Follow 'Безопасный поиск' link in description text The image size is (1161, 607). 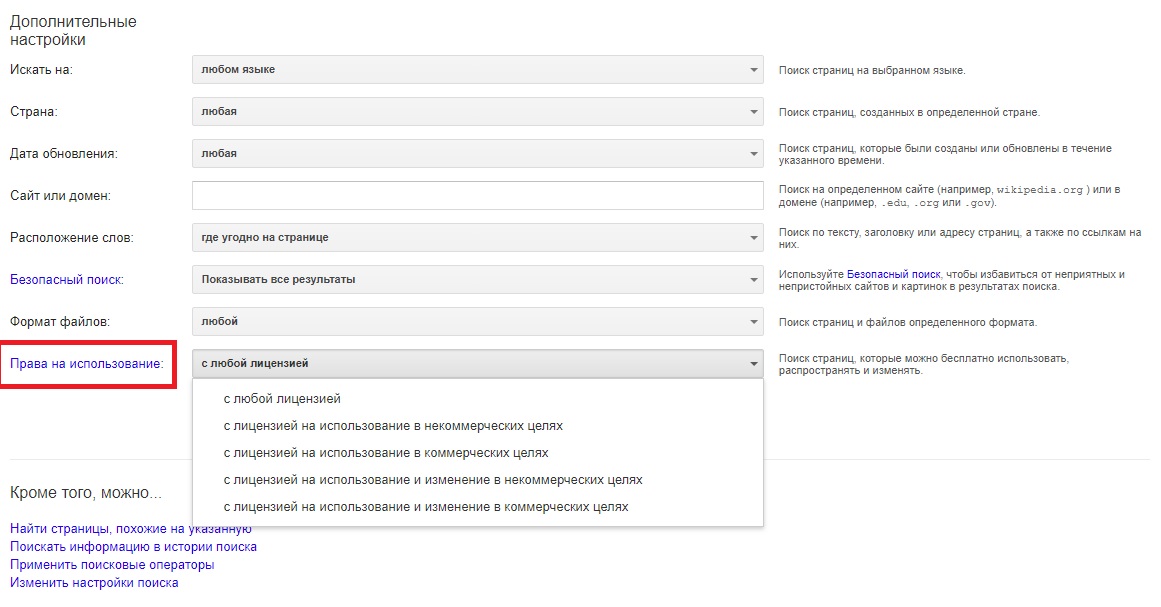(893, 273)
